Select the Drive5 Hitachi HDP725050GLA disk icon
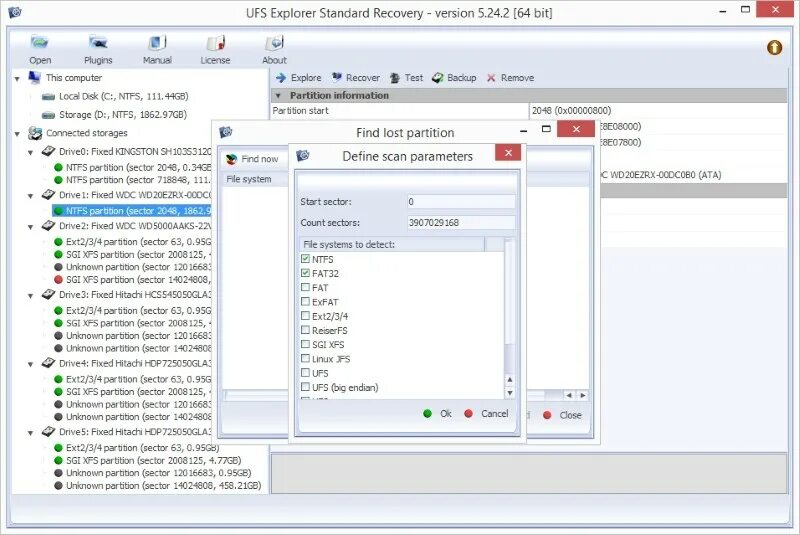Viewport: 800px width, 535px height. [x=48, y=431]
